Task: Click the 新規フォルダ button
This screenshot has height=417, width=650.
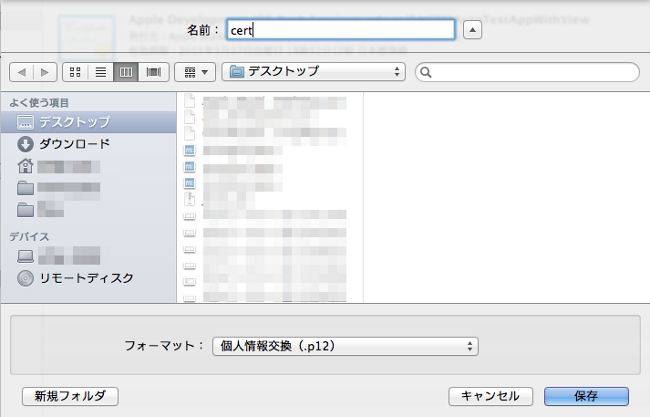Action: [x=70, y=396]
